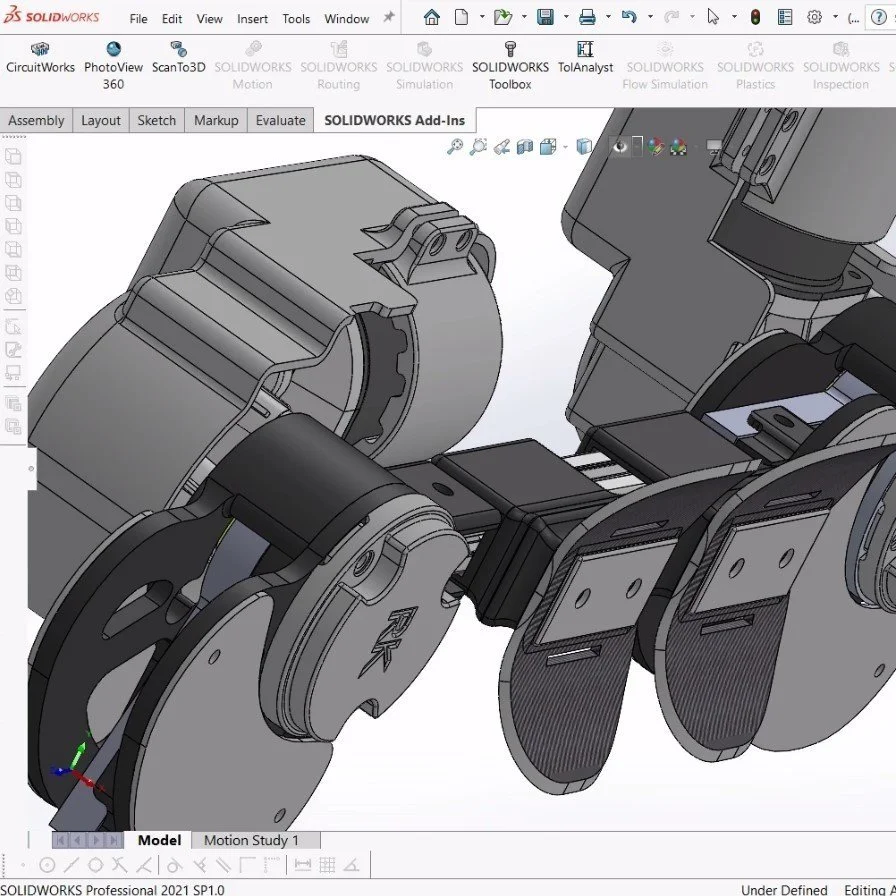Viewport: 896px width, 896px height.
Task: Expand the Select tool dropdown arrow
Action: (x=734, y=17)
